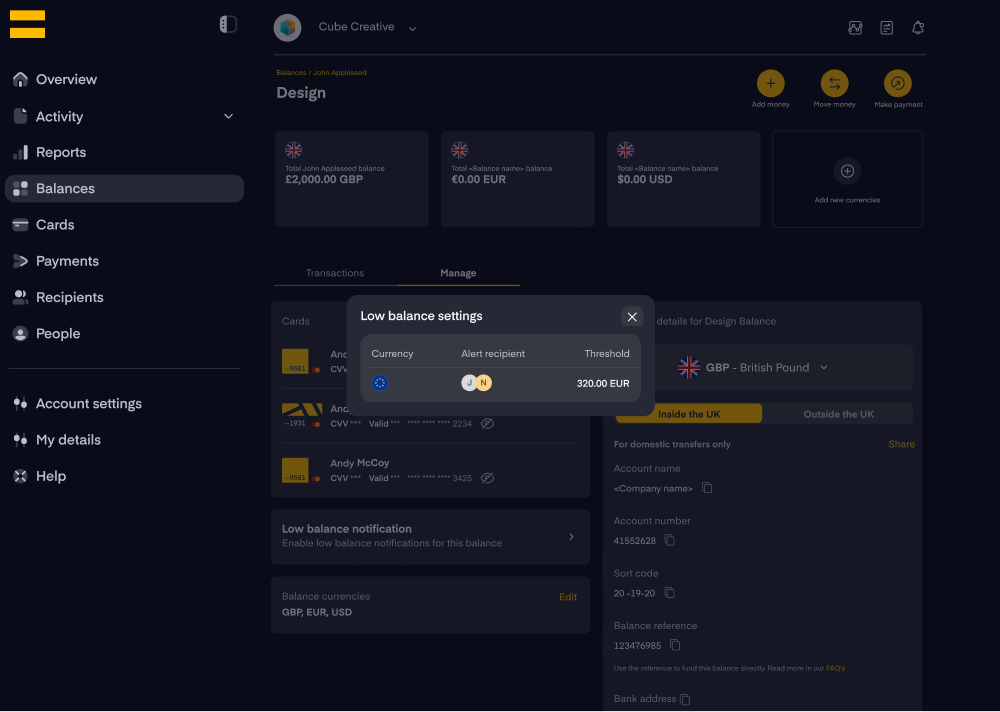
Task: Select Outside the UK toggle
Action: [x=838, y=414]
